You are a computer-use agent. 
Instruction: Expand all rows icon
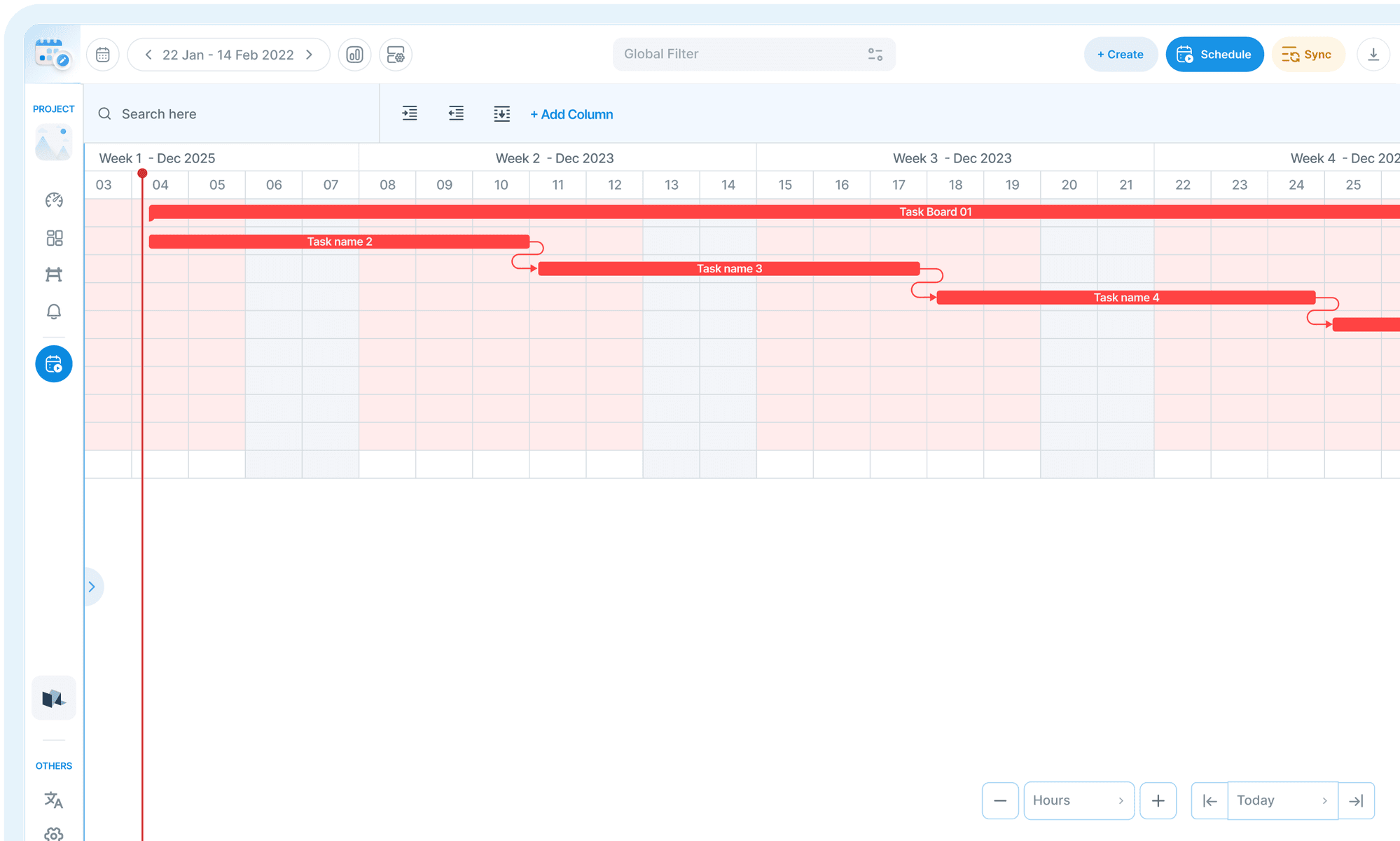pyautogui.click(x=502, y=113)
